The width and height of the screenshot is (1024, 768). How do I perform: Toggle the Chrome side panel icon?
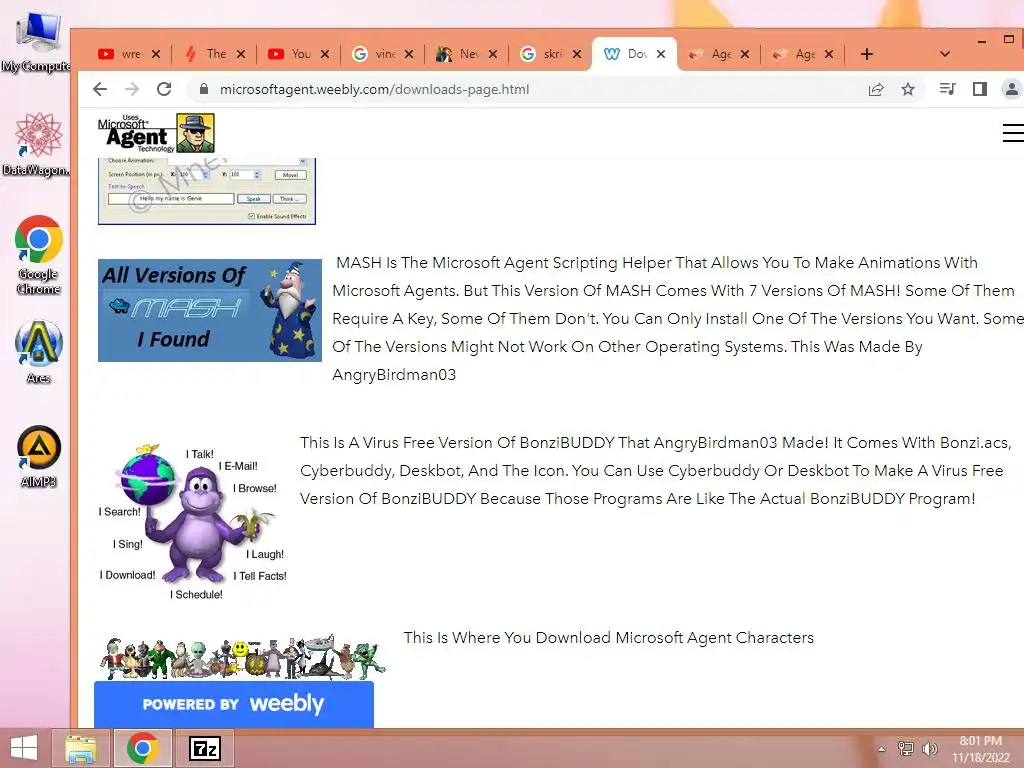coord(980,89)
